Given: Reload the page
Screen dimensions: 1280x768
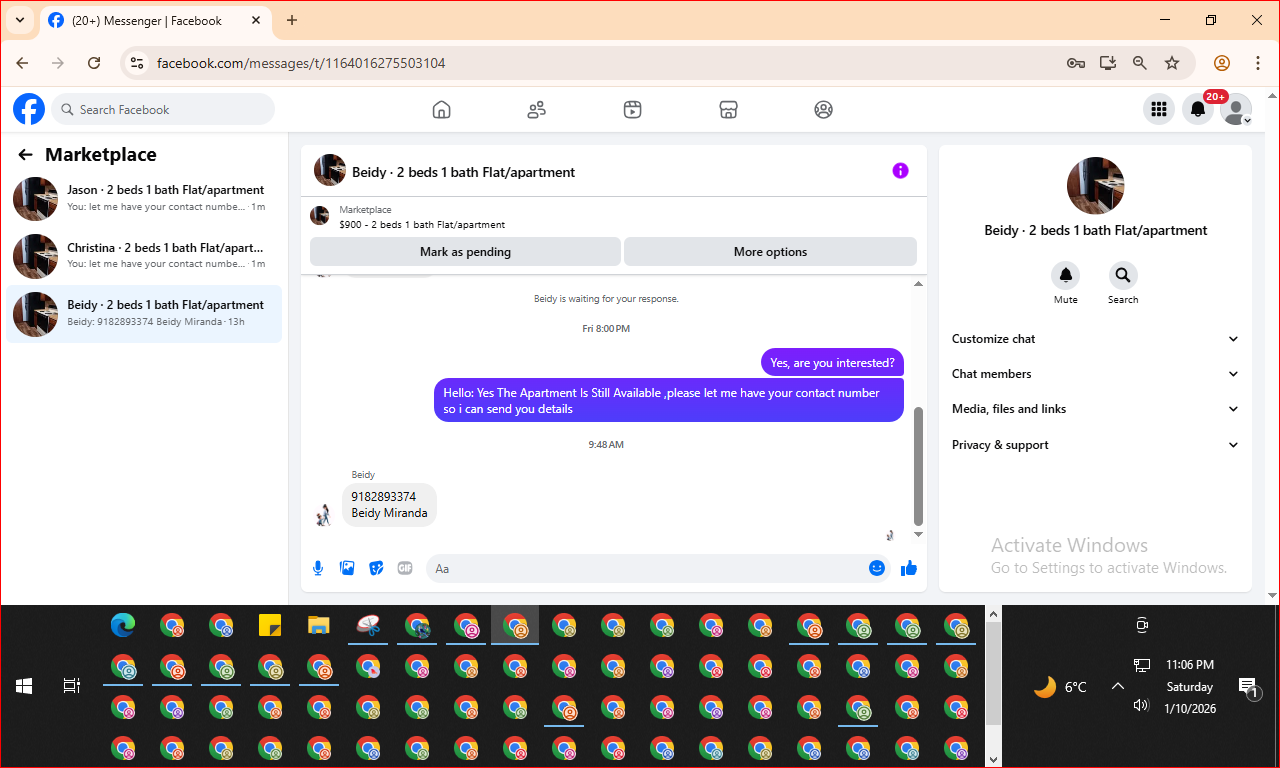Looking at the screenshot, I should pos(94,63).
